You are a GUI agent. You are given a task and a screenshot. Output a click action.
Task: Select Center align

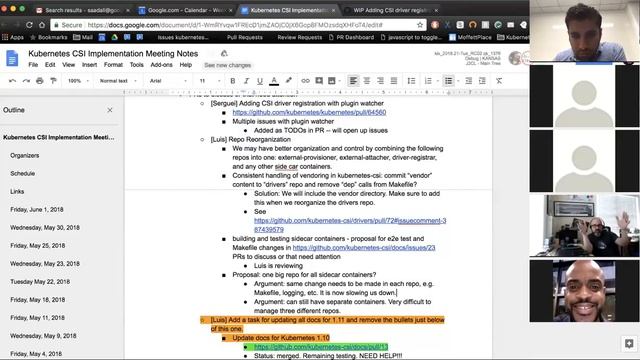[367, 81]
